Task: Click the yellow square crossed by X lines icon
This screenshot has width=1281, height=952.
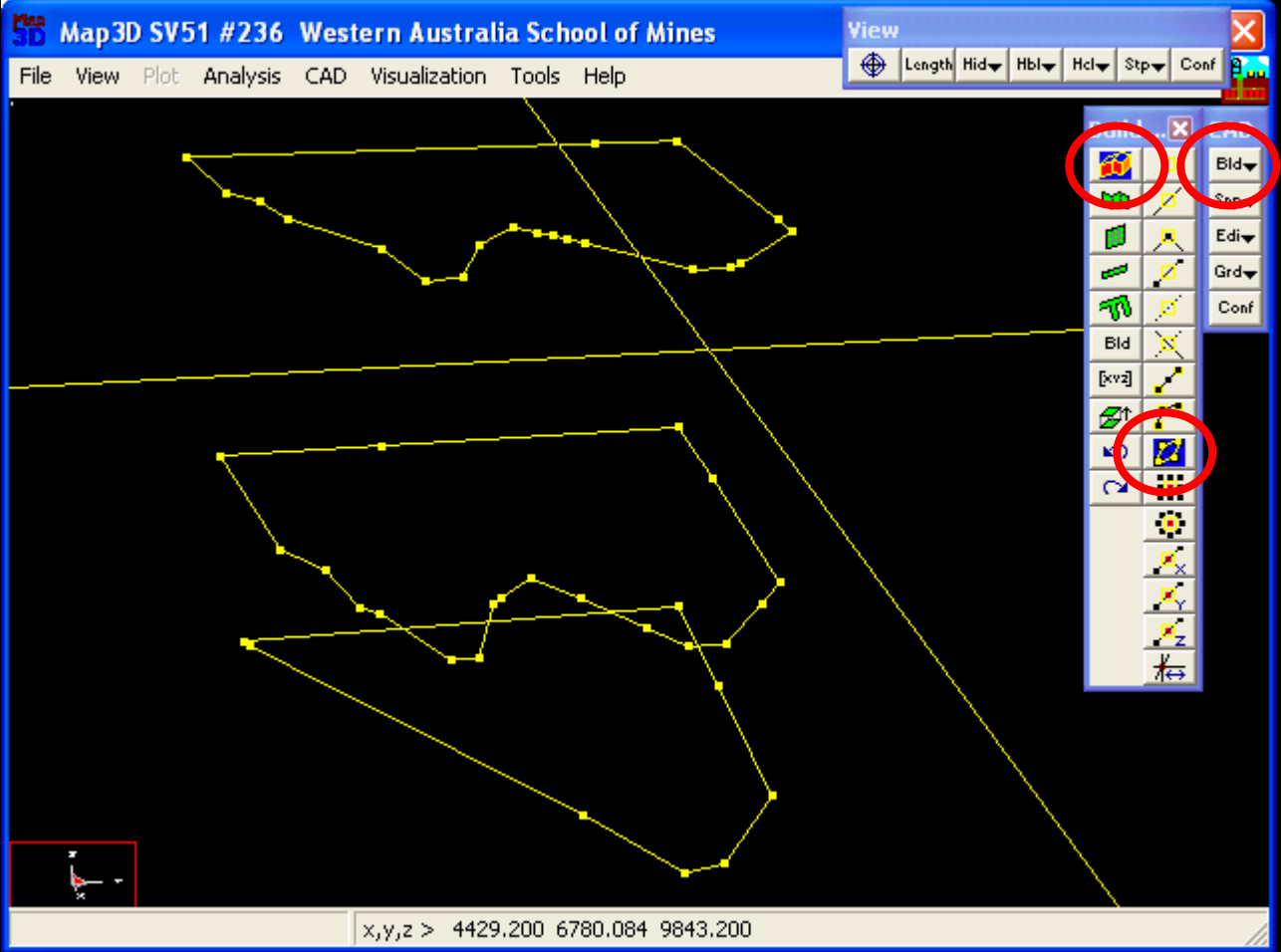Action: (1168, 344)
